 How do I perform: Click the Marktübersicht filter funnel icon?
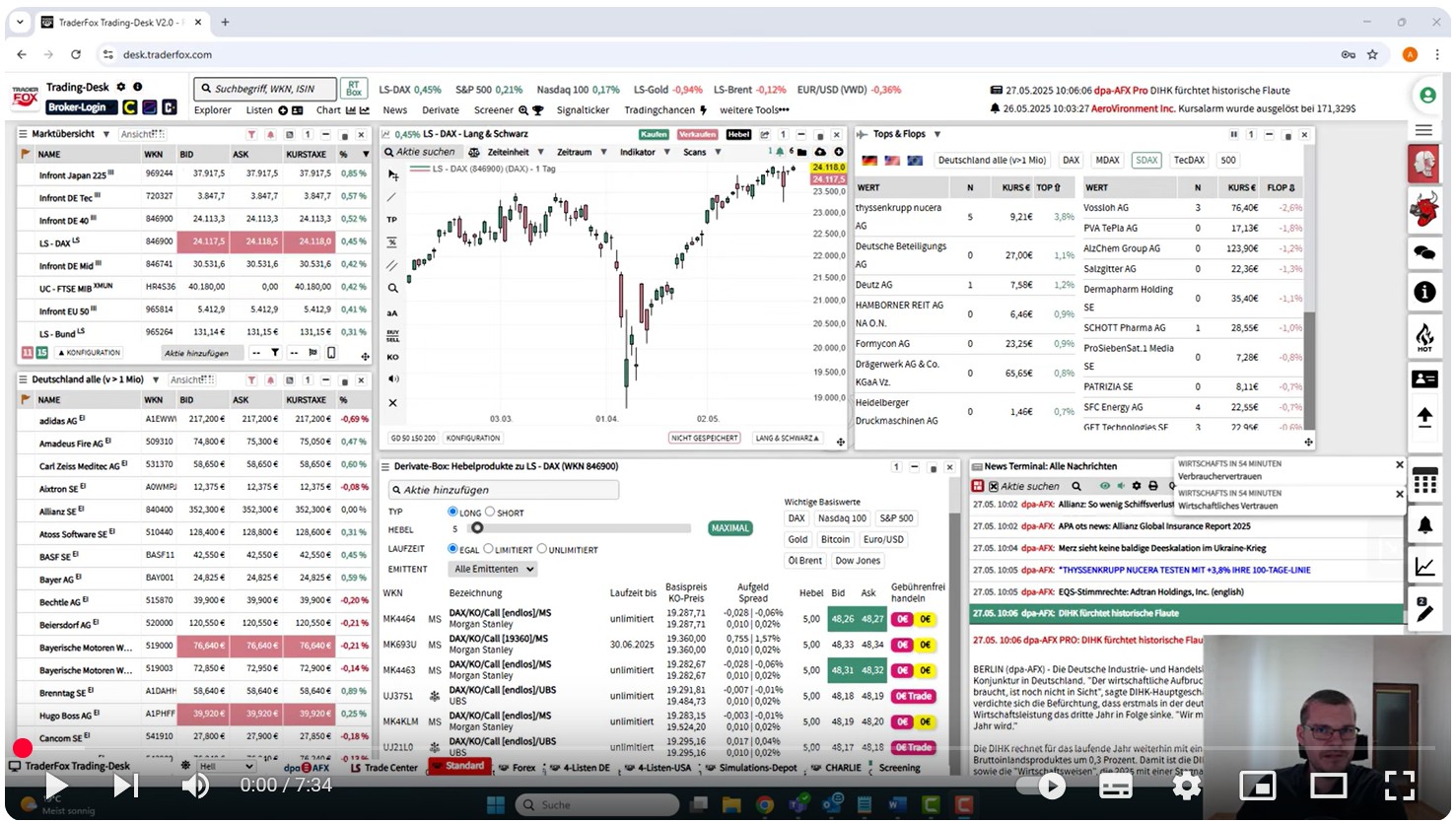click(251, 134)
